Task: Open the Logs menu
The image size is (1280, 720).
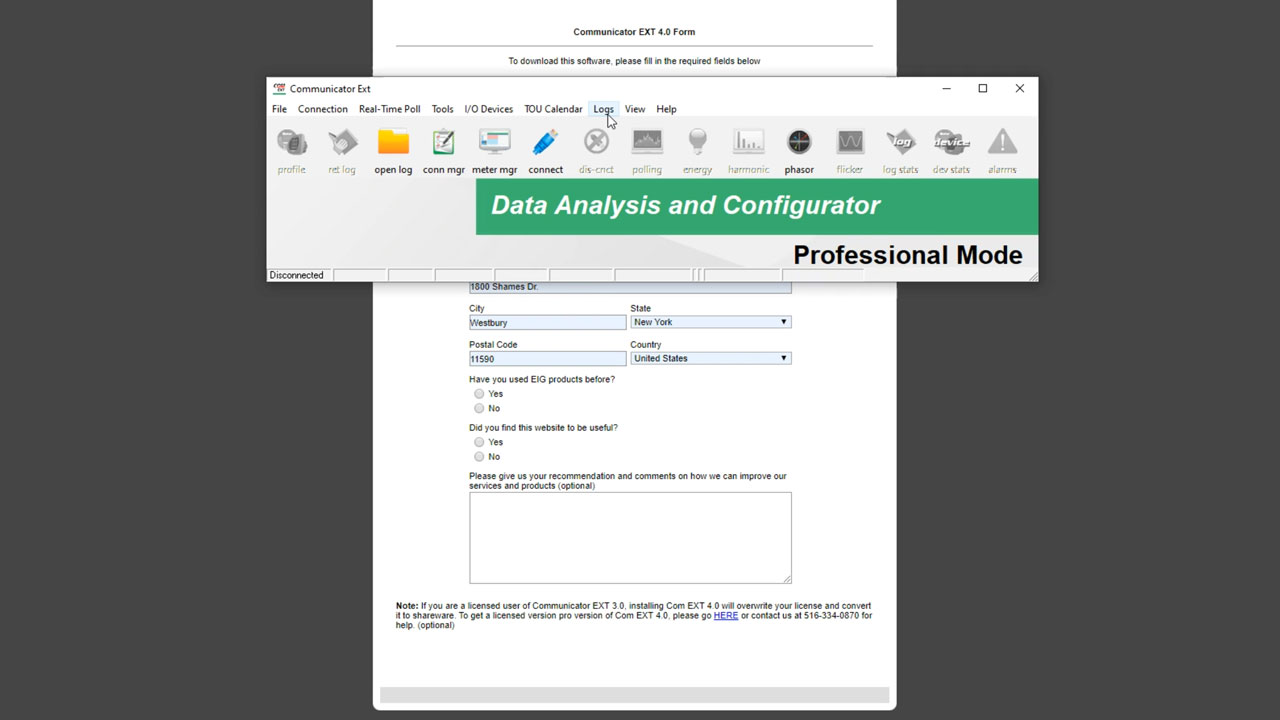Action: 603,109
